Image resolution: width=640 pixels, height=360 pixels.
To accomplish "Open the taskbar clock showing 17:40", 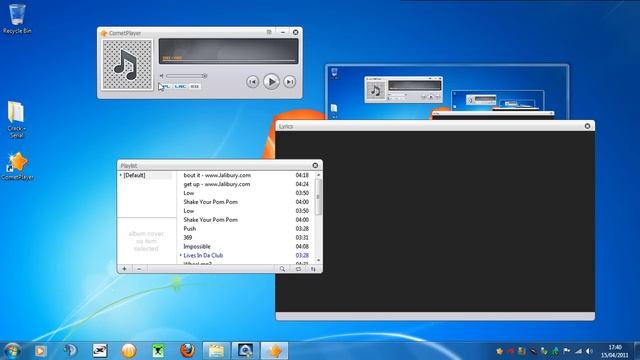I will 615,351.
